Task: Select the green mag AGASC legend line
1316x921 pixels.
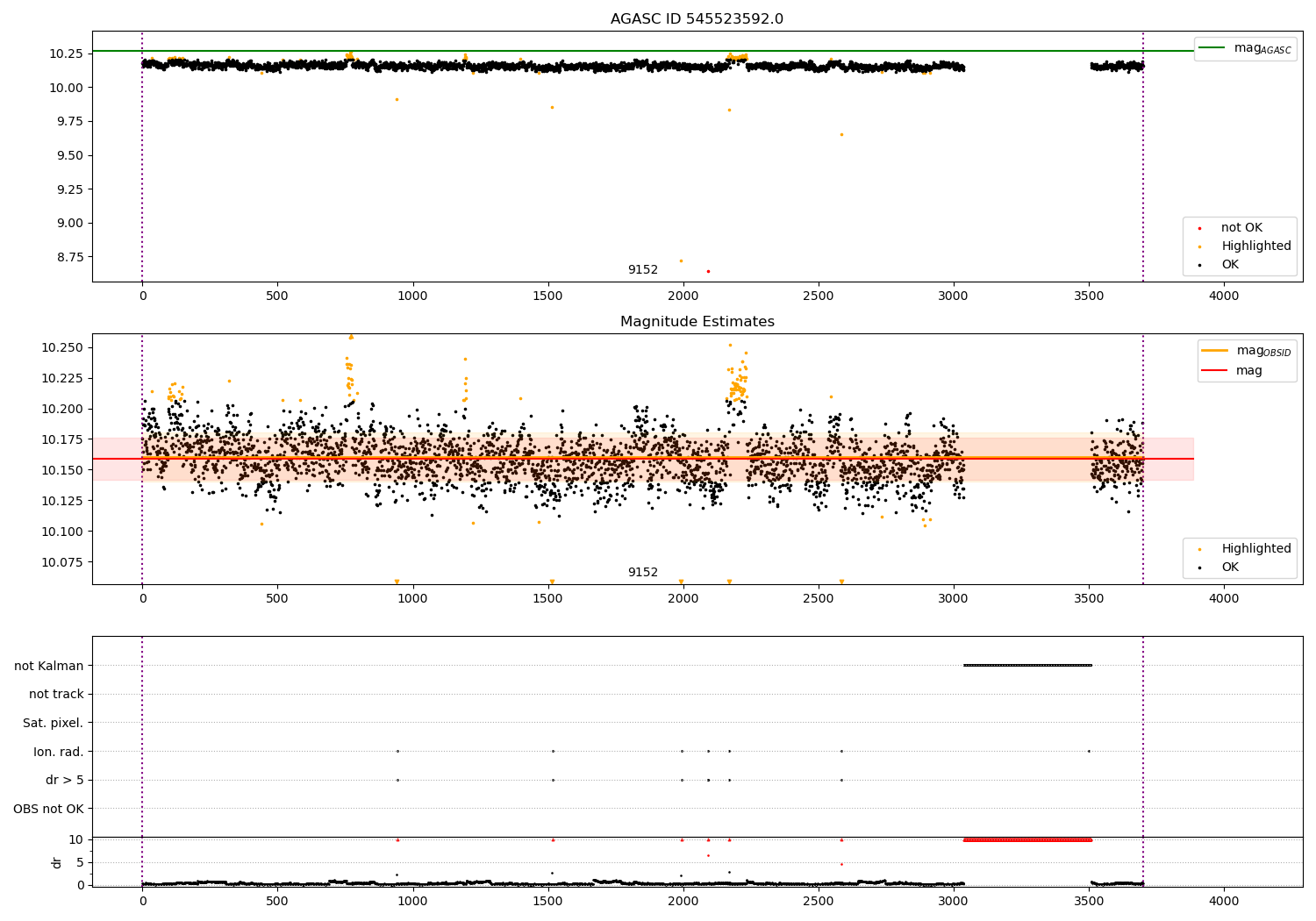Action: pos(1212,48)
